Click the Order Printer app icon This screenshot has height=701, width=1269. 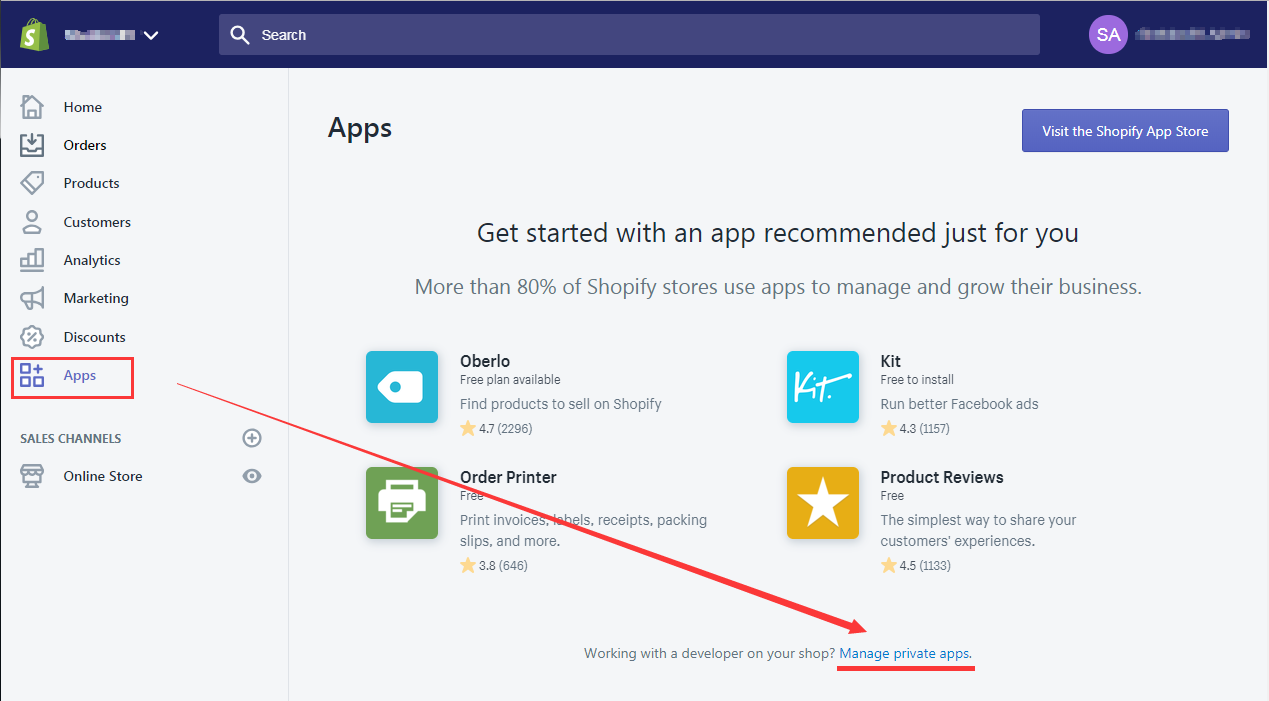tap(402, 503)
